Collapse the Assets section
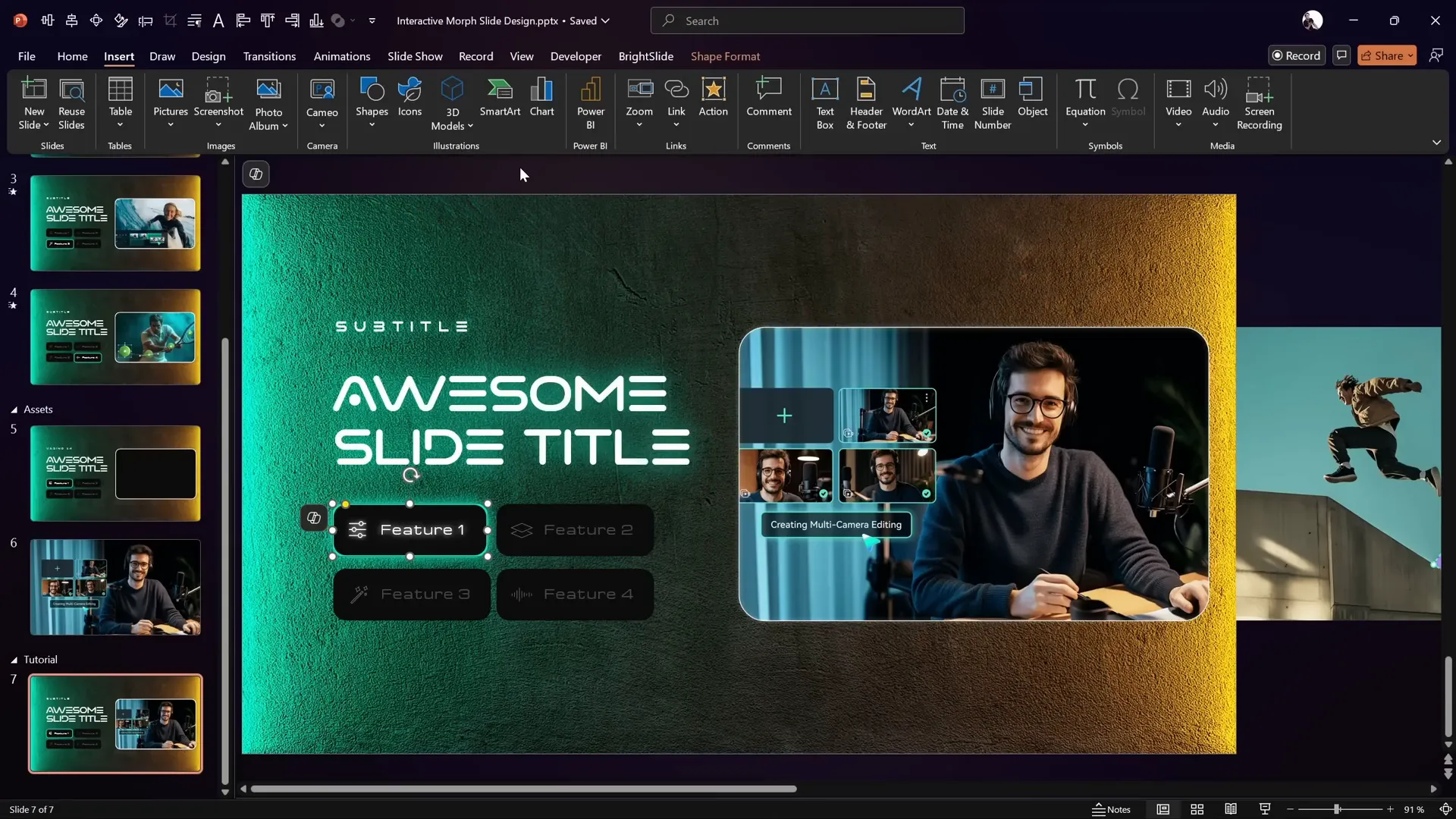Viewport: 1456px width, 819px height. (14, 409)
